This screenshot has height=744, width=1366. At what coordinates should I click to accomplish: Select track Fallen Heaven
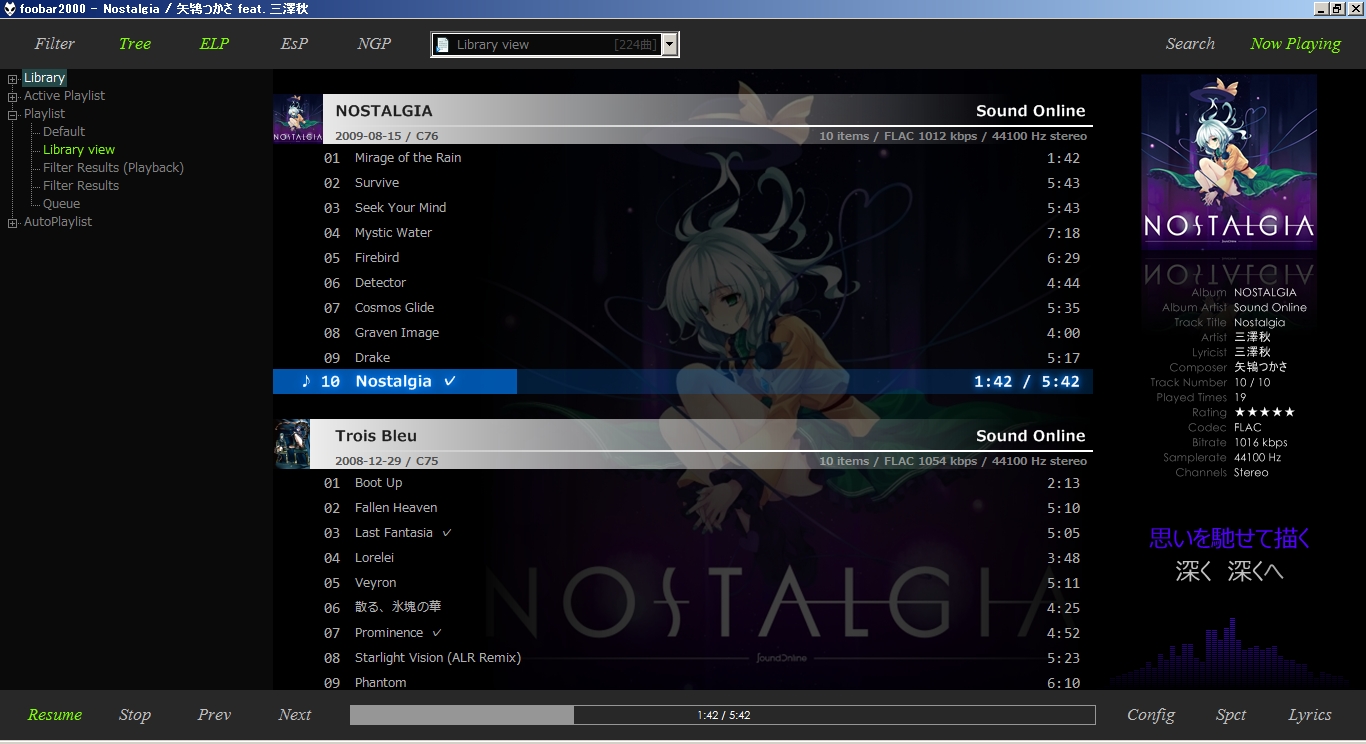click(x=683, y=508)
